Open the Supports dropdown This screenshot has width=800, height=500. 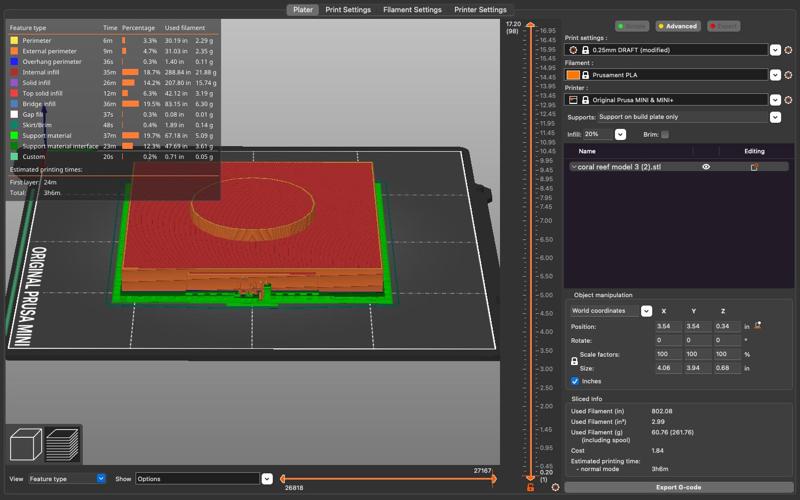tap(775, 117)
